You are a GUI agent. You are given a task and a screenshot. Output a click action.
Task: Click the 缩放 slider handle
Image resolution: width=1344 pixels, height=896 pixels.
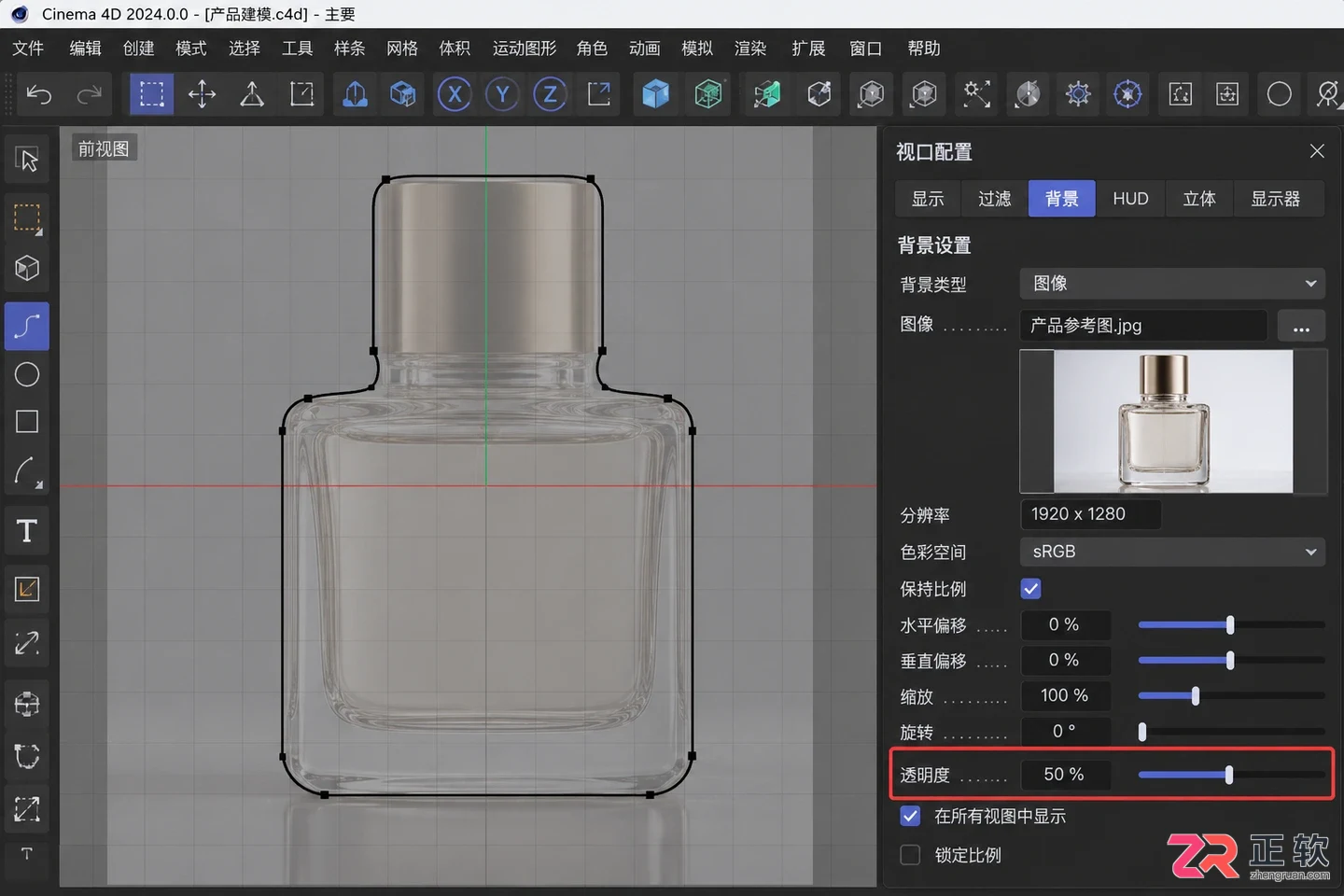point(1196,696)
